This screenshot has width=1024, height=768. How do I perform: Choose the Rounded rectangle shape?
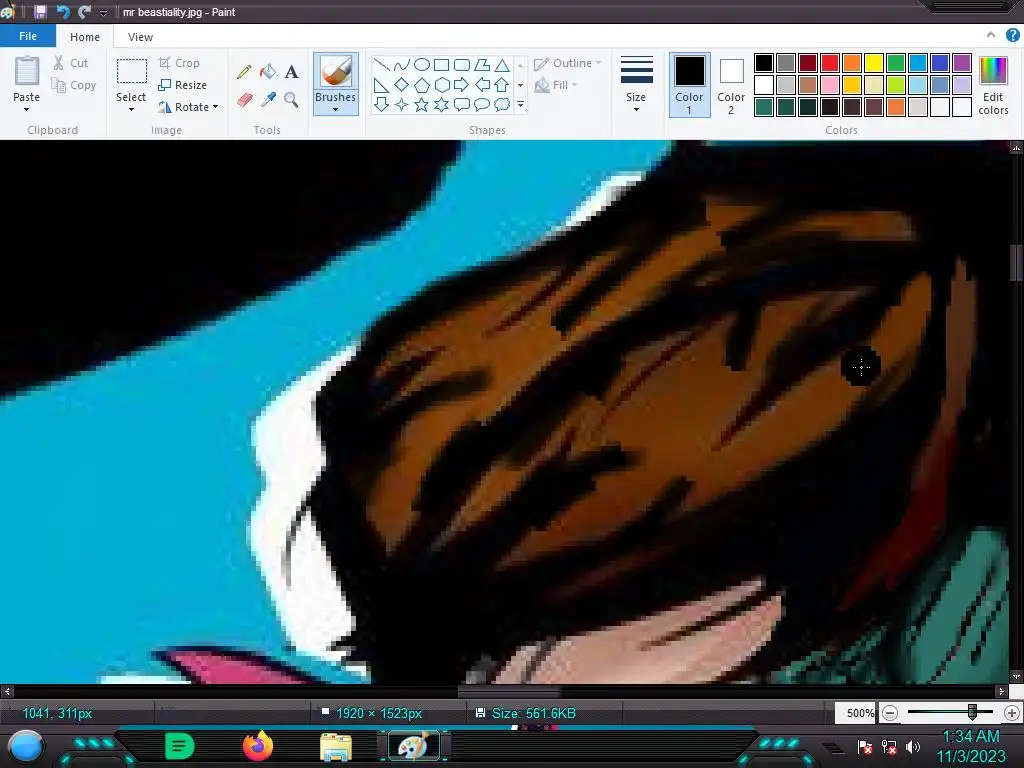point(462,65)
